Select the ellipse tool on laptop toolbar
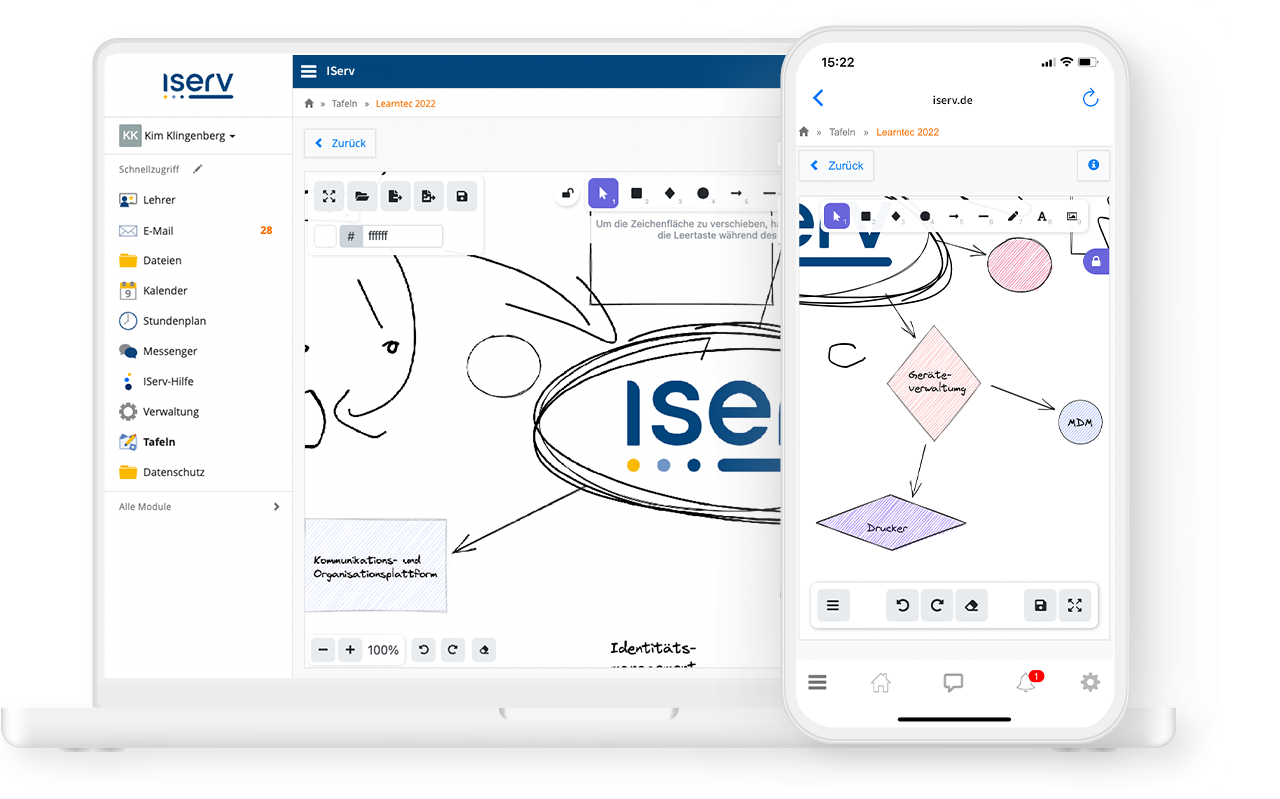Image resolution: width=1280 pixels, height=799 pixels. pyautogui.click(x=703, y=193)
